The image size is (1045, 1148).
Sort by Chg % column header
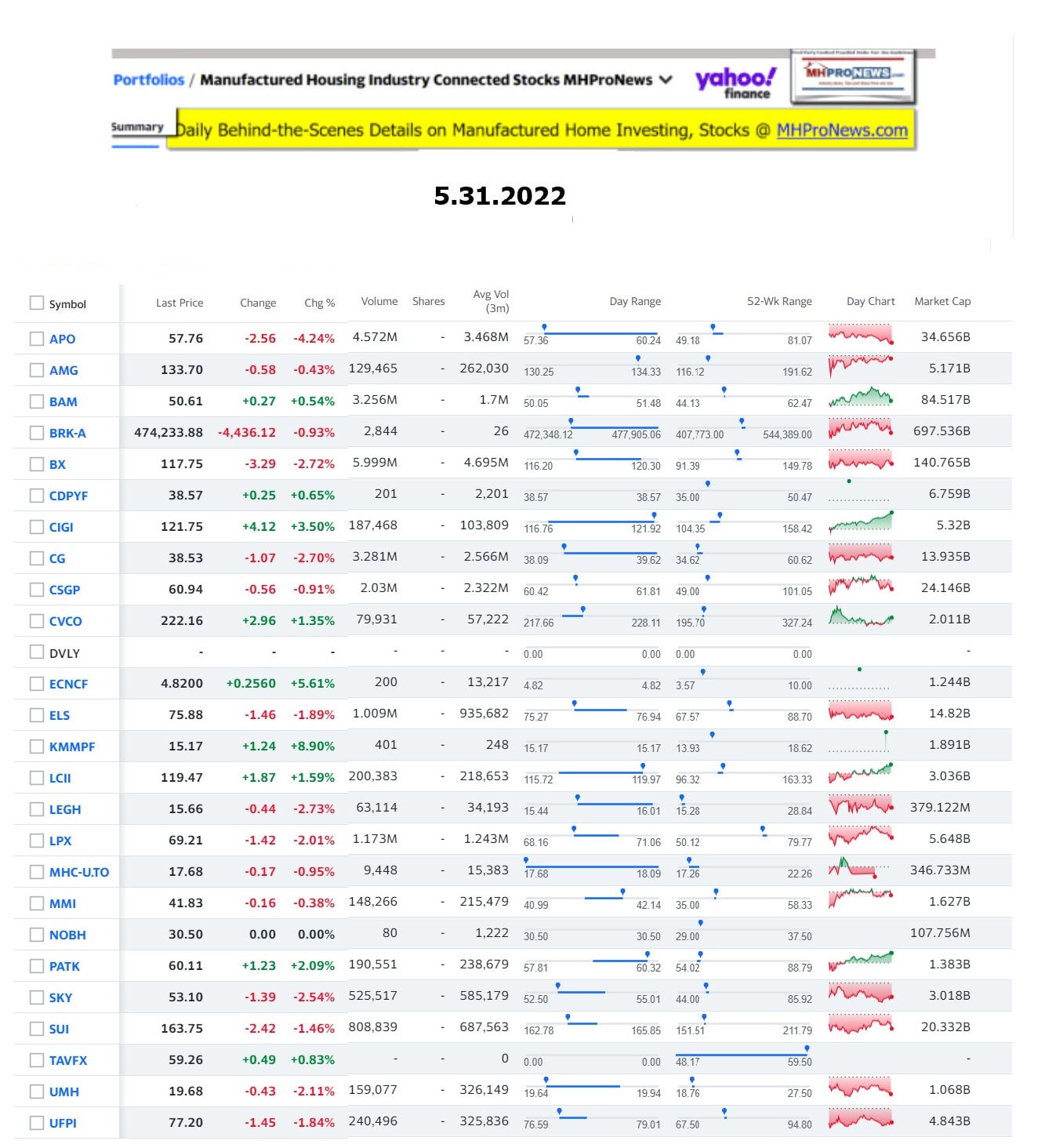click(x=319, y=303)
